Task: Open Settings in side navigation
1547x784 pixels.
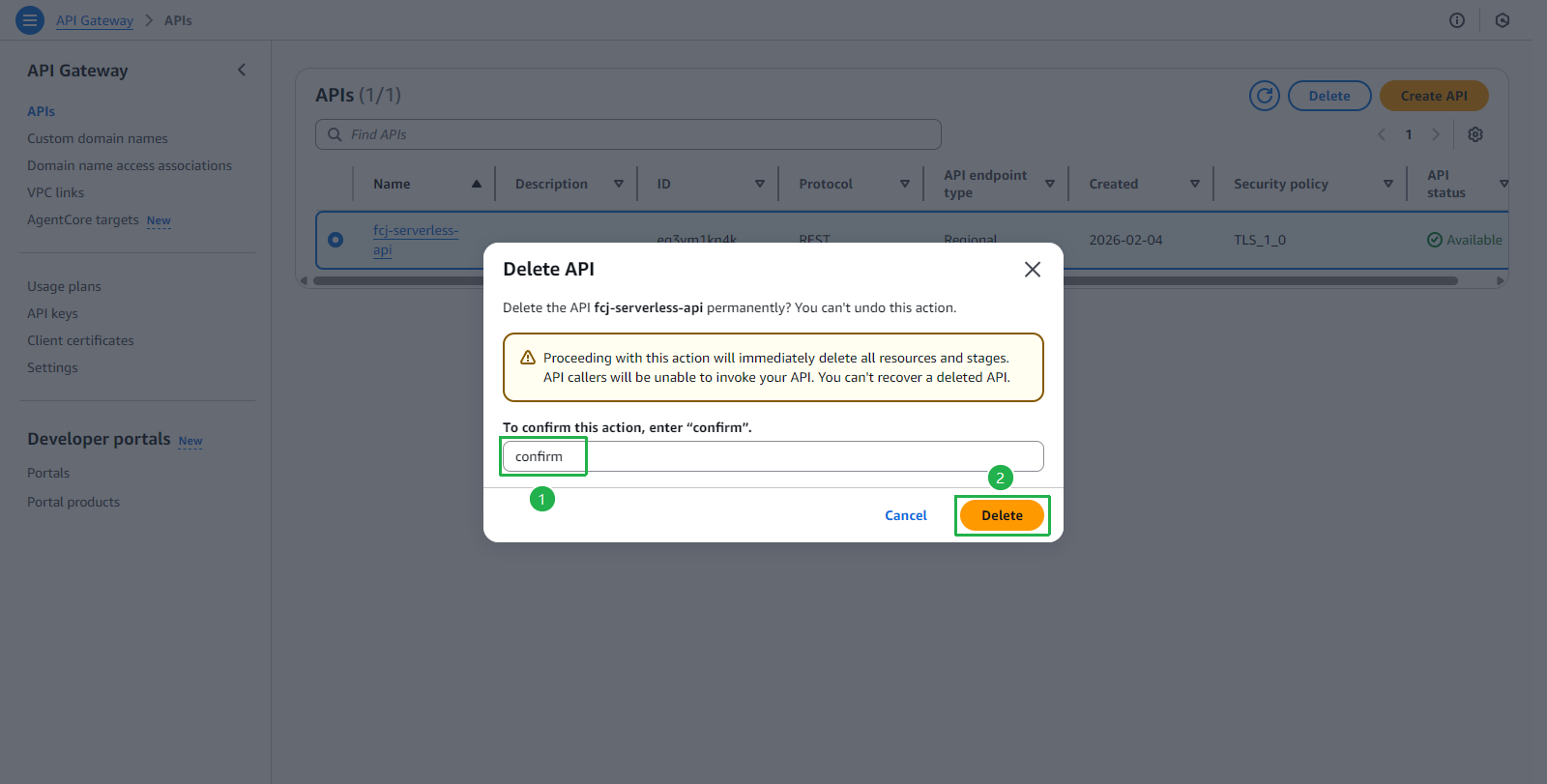Action: click(52, 367)
